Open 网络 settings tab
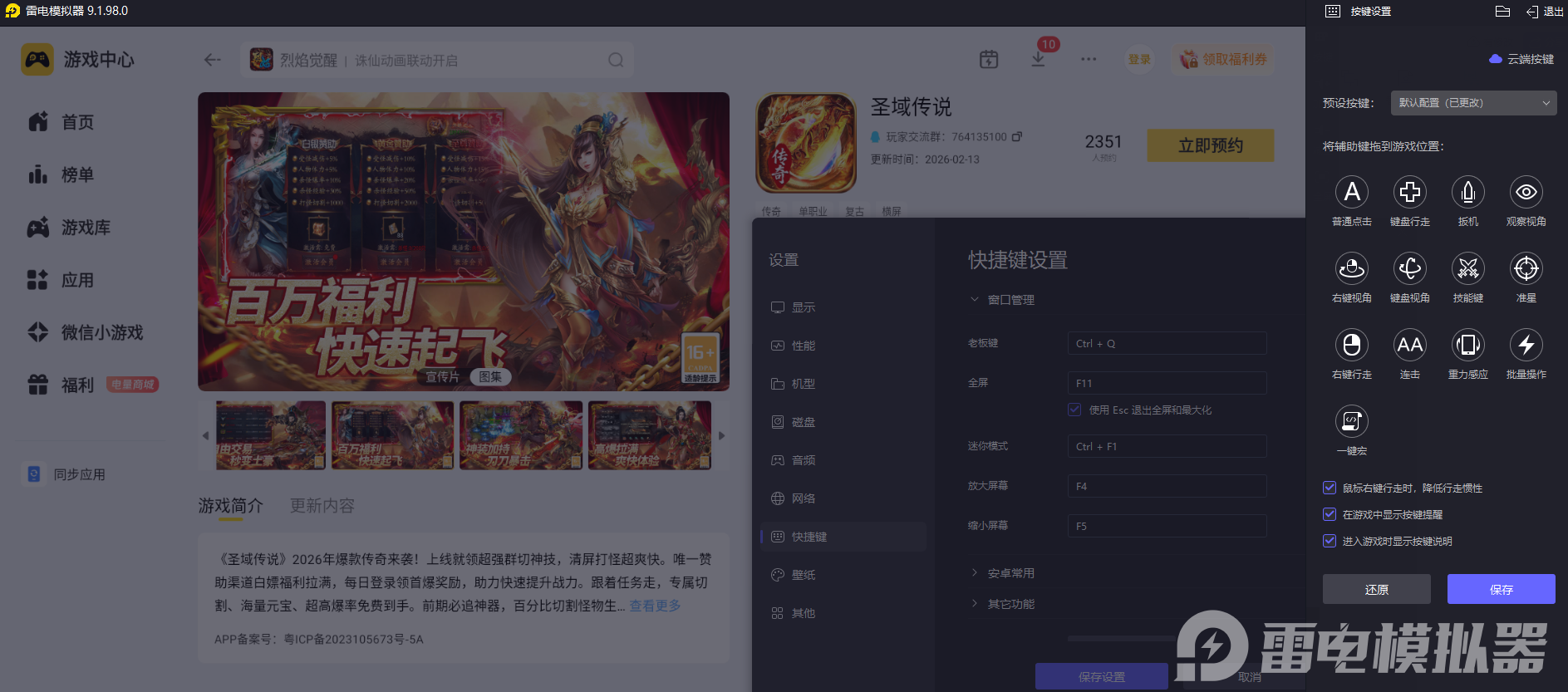The width and height of the screenshot is (1568, 692). click(843, 498)
